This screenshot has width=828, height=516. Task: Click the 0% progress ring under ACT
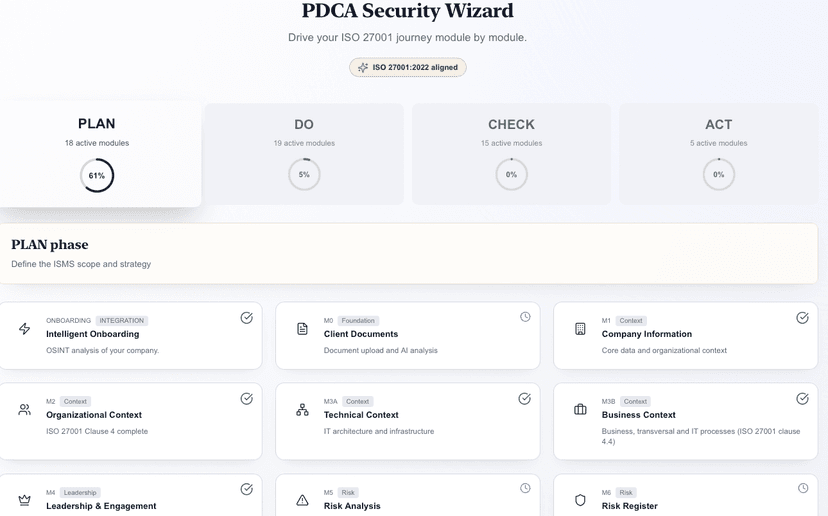coord(719,174)
